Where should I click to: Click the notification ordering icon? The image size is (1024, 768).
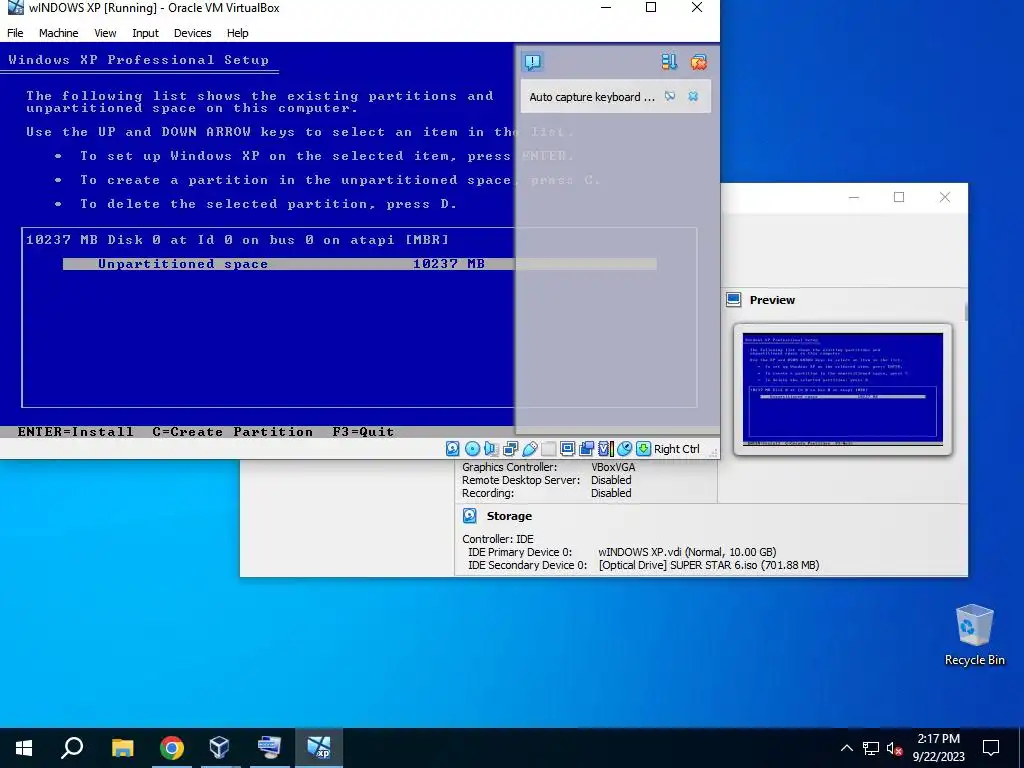pos(669,62)
